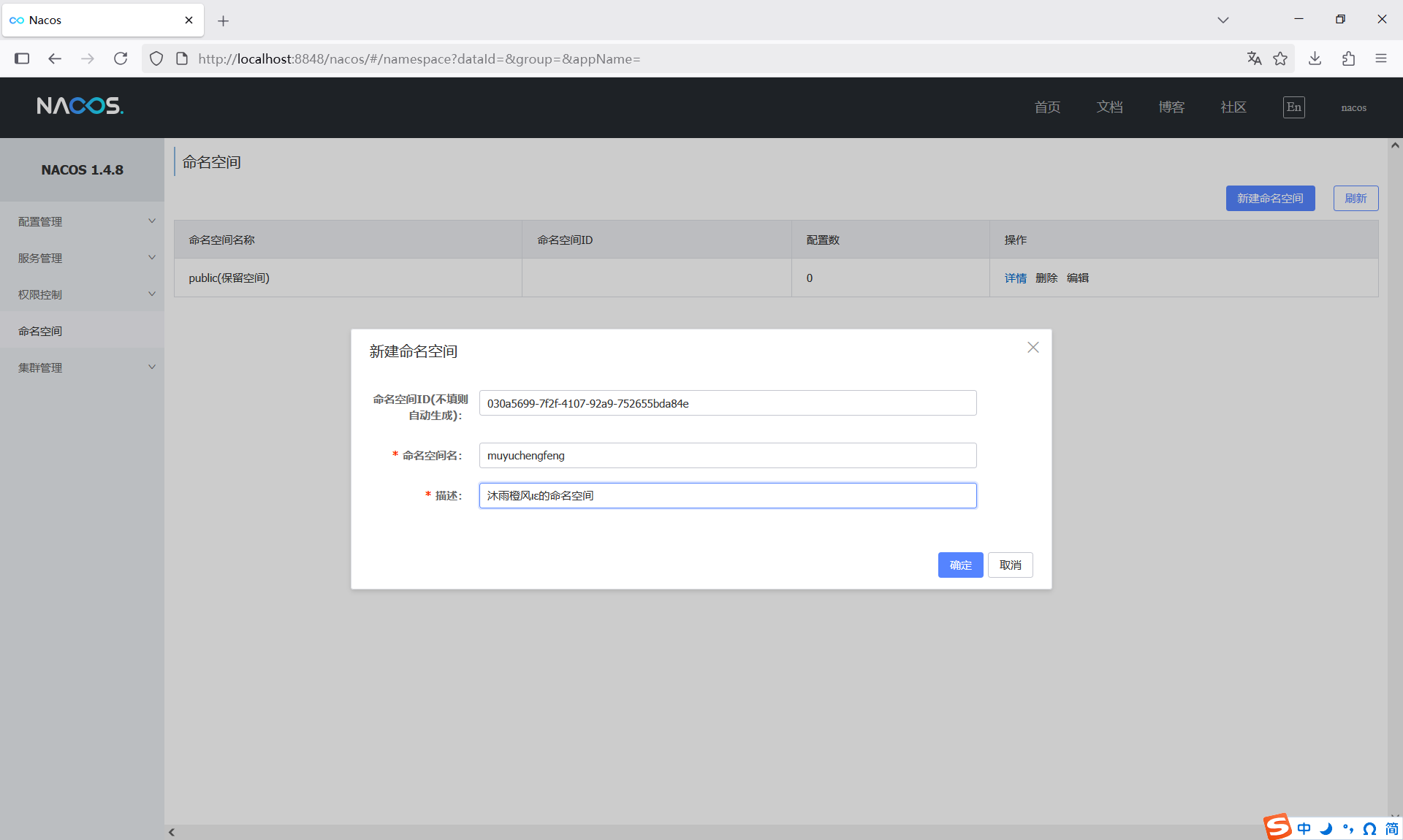Click the 取消 button in the dialog

[x=1010, y=565]
